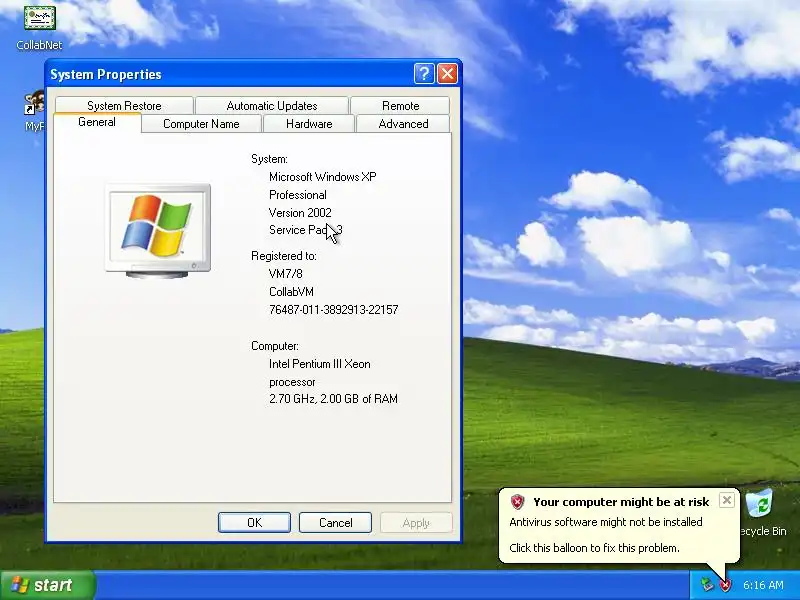The image size is (800, 600).
Task: Click the 'VM7/8' registered name
Action: click(x=286, y=274)
